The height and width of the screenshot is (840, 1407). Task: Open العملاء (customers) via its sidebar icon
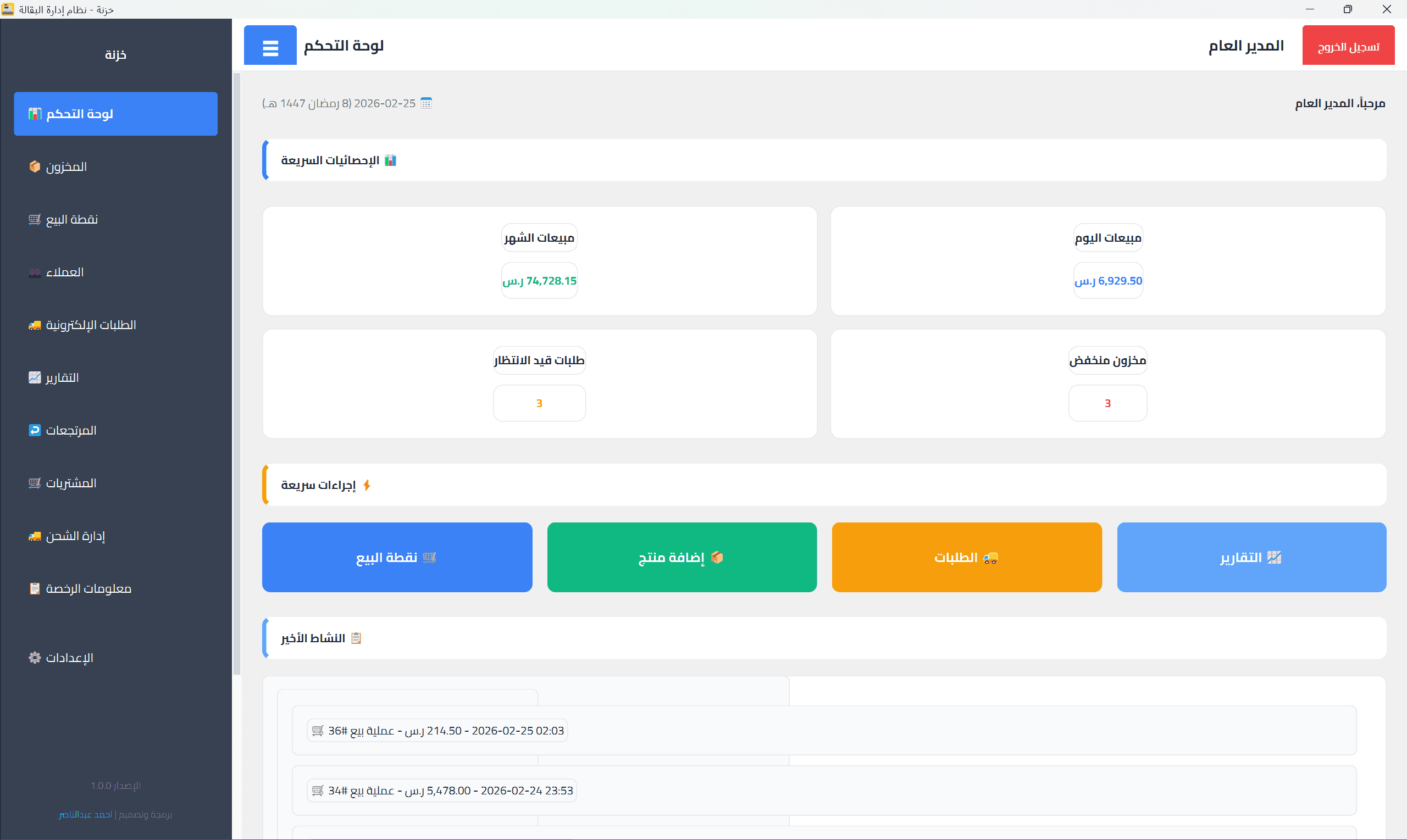coord(35,272)
